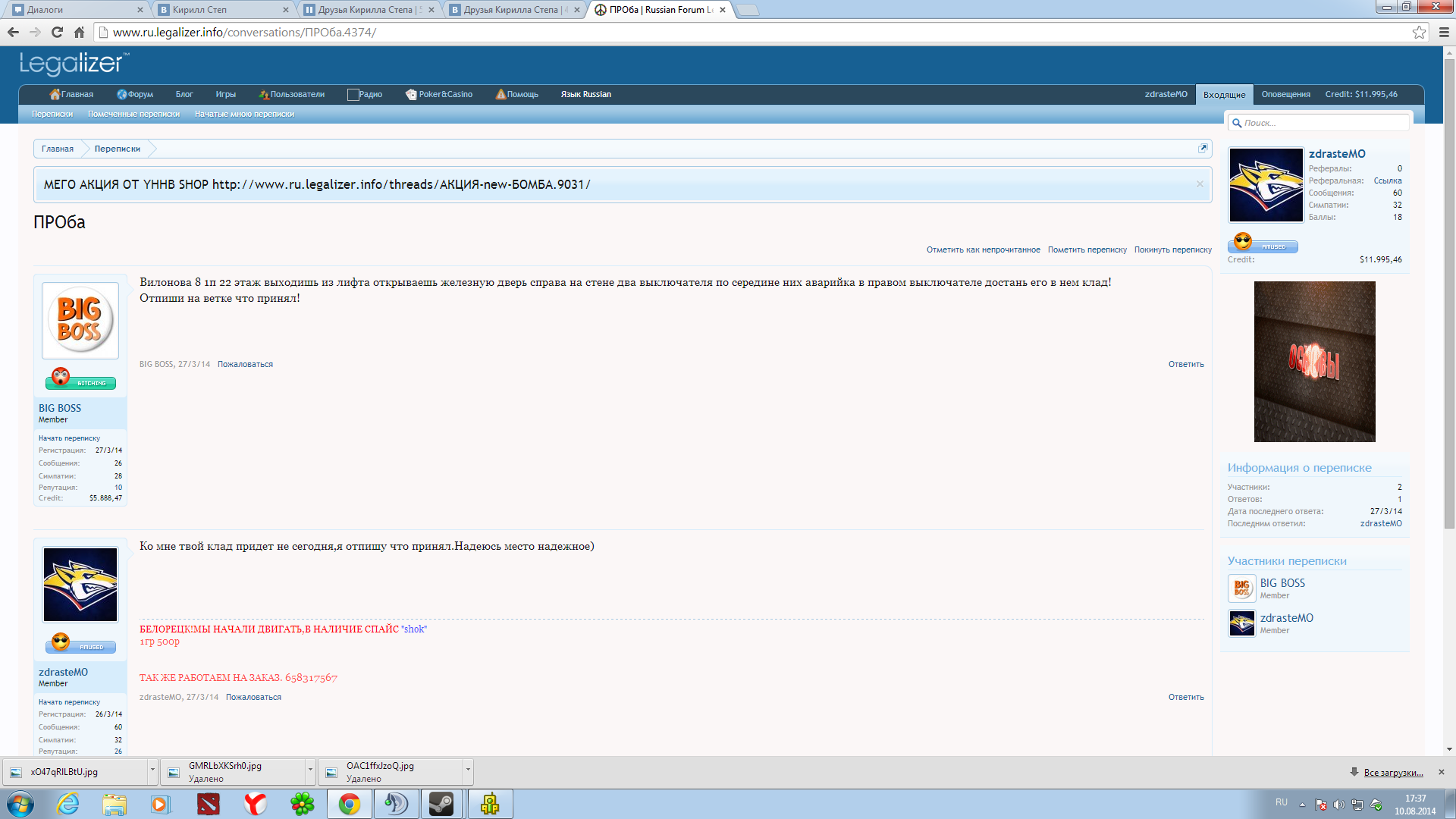Open the Форум navigation item

[x=135, y=94]
